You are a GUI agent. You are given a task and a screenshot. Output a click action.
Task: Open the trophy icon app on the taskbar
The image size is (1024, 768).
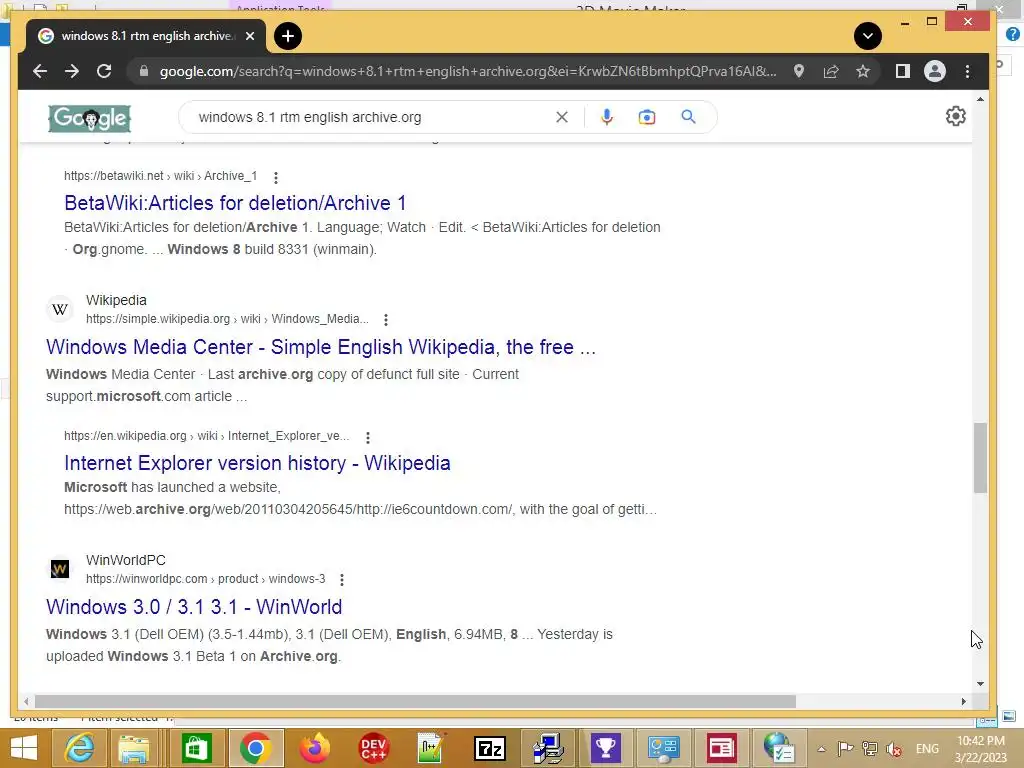pyautogui.click(x=605, y=748)
